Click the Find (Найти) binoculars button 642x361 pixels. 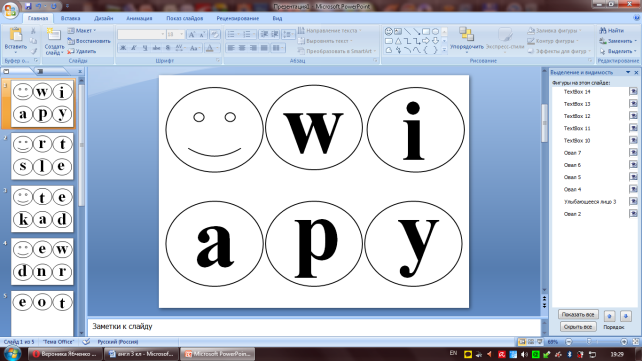click(x=612, y=31)
